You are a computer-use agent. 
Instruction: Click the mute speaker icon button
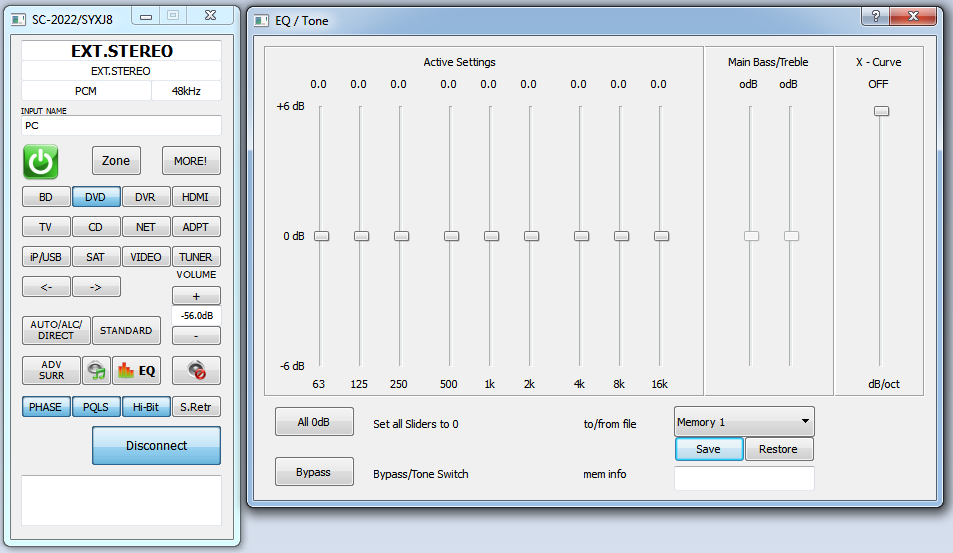(196, 371)
